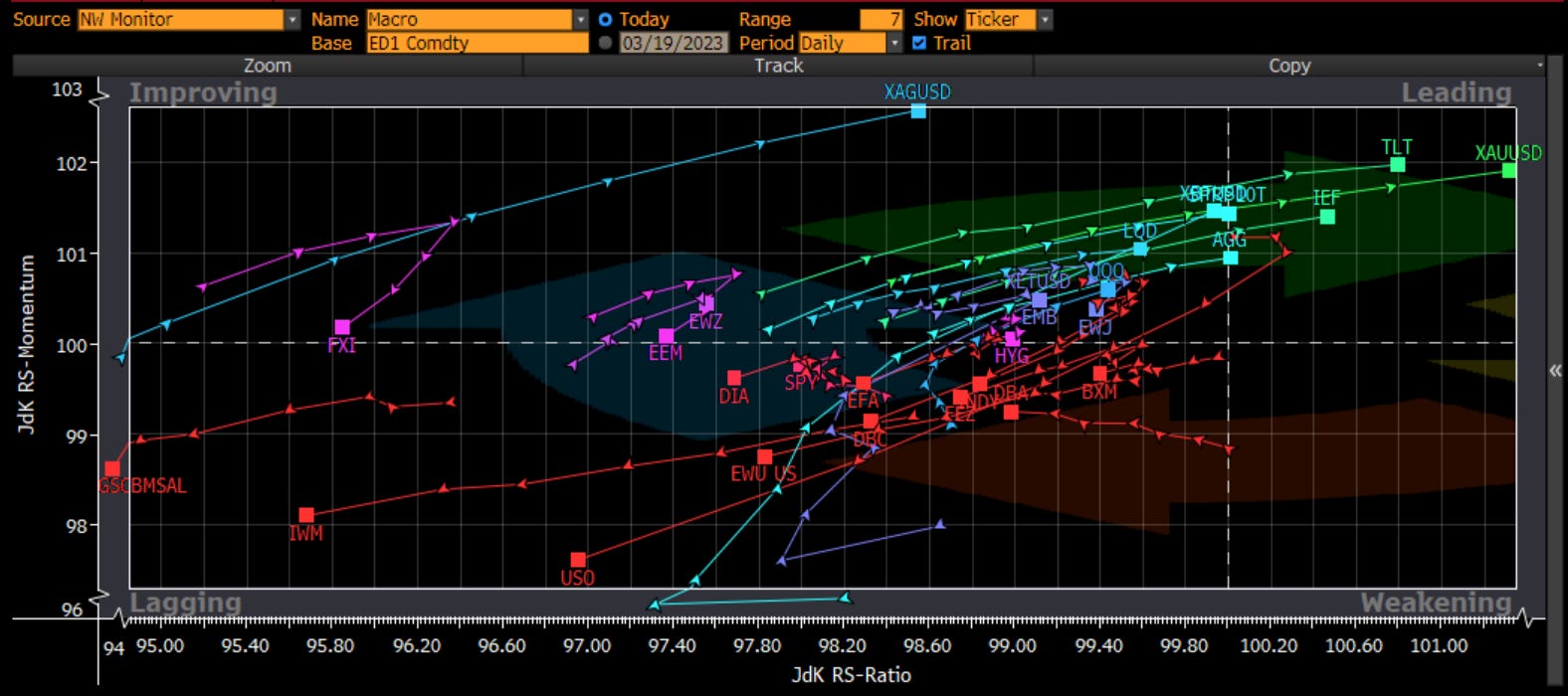Image resolution: width=1568 pixels, height=696 pixels.
Task: Select the XAUUSD green marker
Action: point(1509,170)
